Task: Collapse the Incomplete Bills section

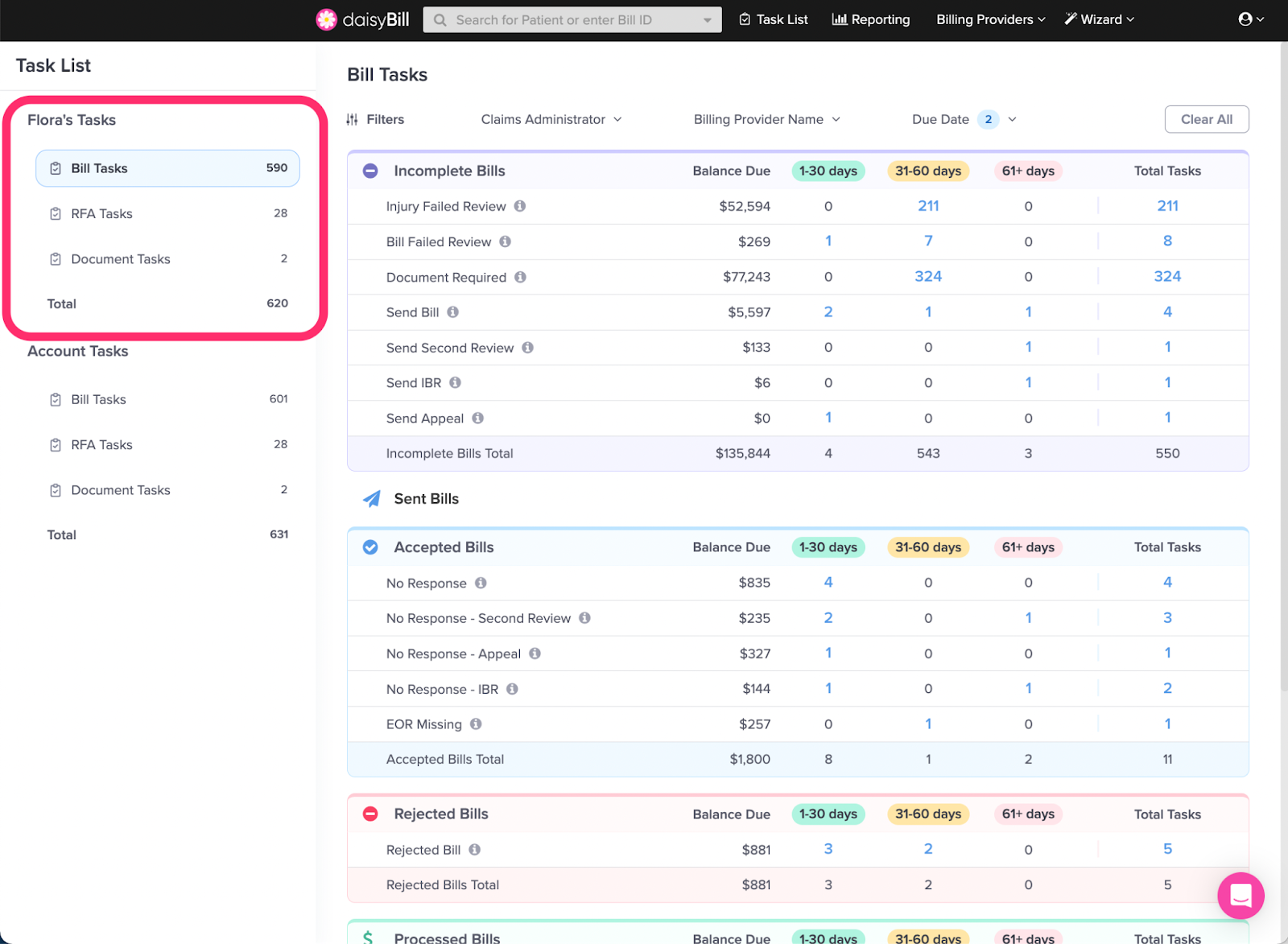Action: 370,171
